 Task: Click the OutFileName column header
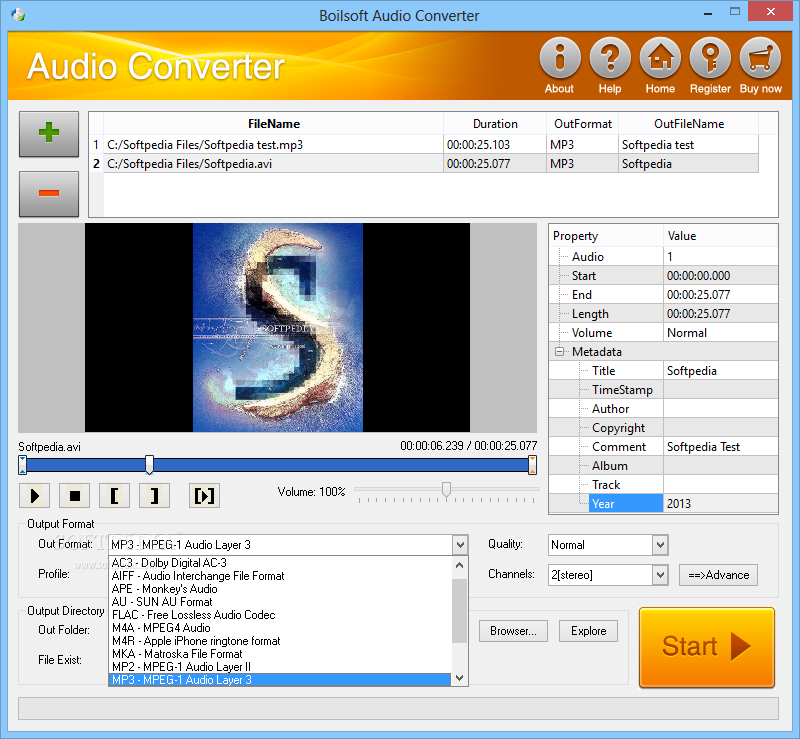(x=689, y=124)
